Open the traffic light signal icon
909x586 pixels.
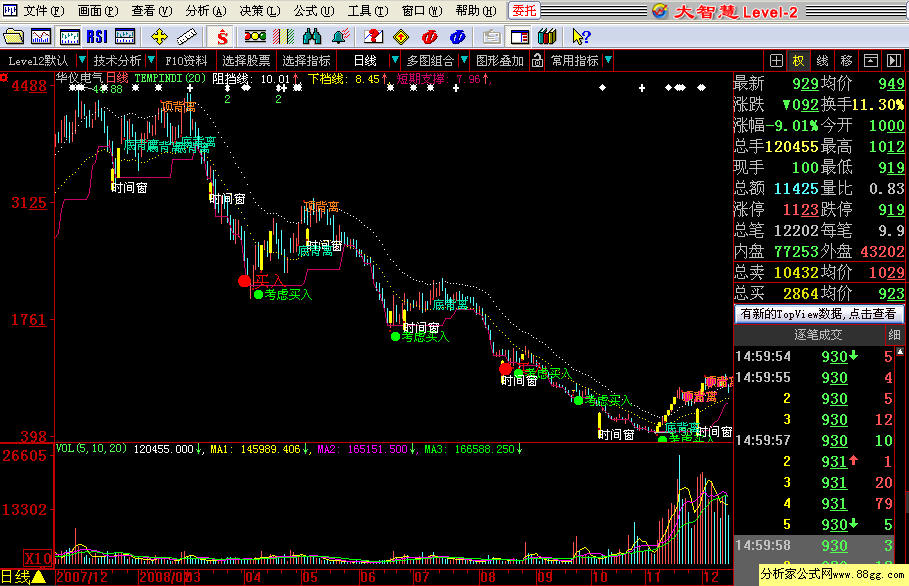(x=255, y=37)
